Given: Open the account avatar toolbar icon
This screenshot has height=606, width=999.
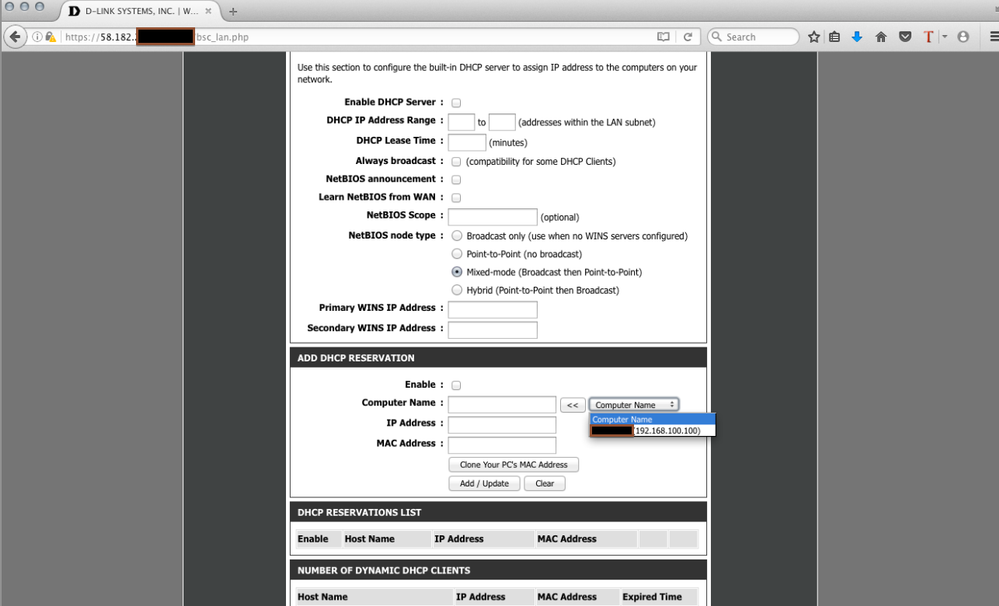Looking at the screenshot, I should coord(963,37).
